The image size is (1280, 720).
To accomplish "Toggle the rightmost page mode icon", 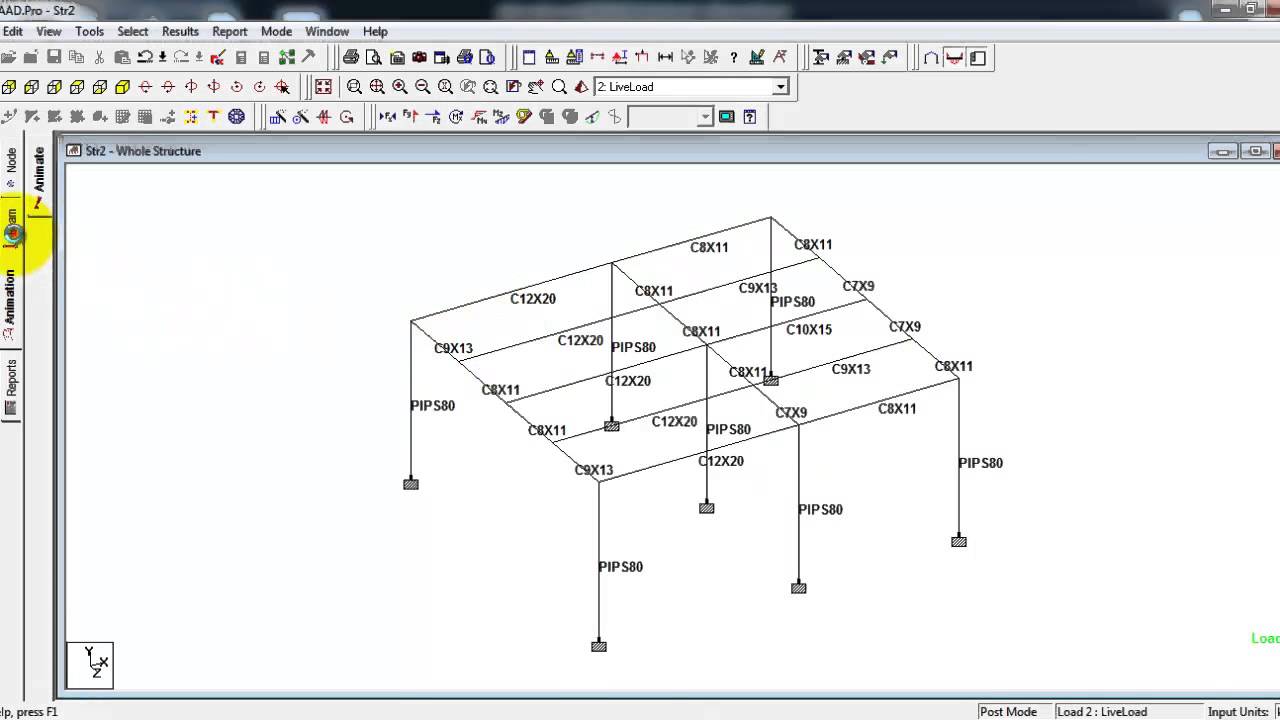I will [977, 57].
